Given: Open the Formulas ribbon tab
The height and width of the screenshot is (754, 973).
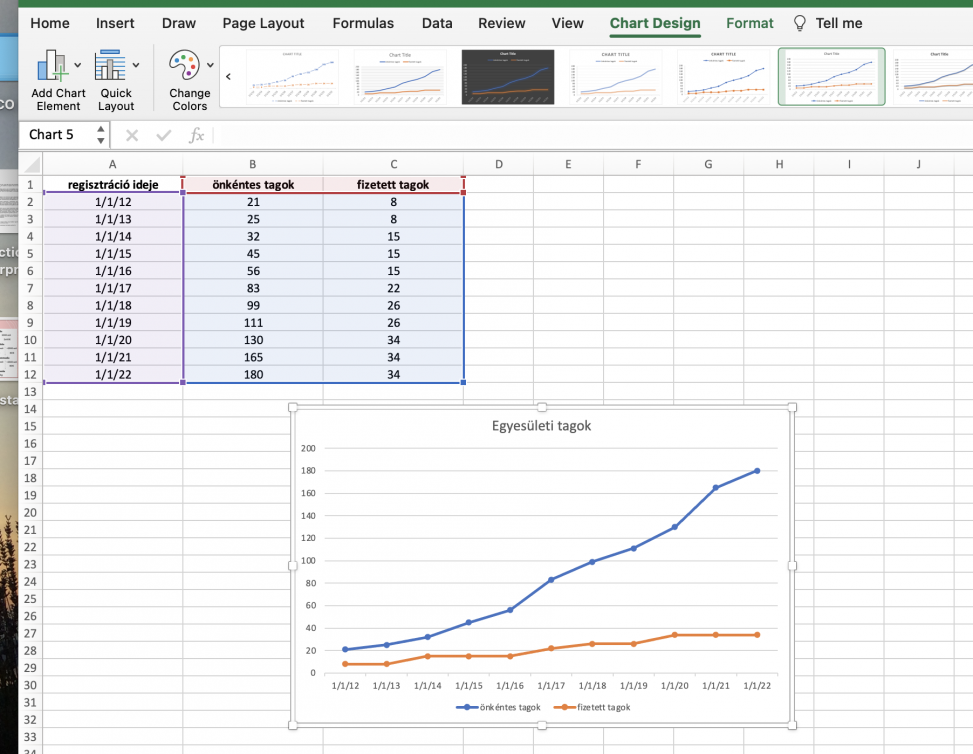Looking at the screenshot, I should click(x=363, y=23).
